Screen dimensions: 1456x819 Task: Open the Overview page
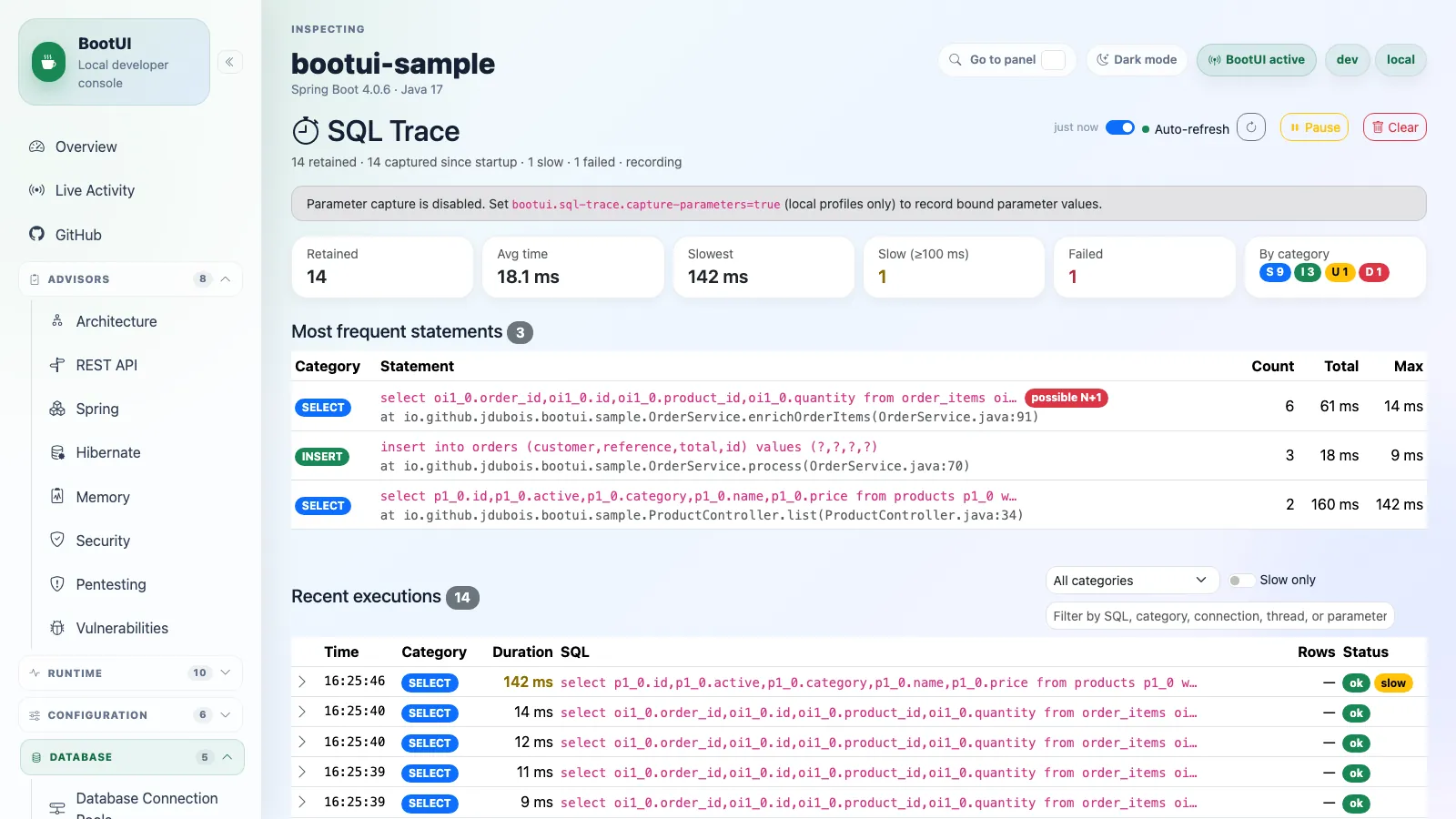tap(86, 147)
